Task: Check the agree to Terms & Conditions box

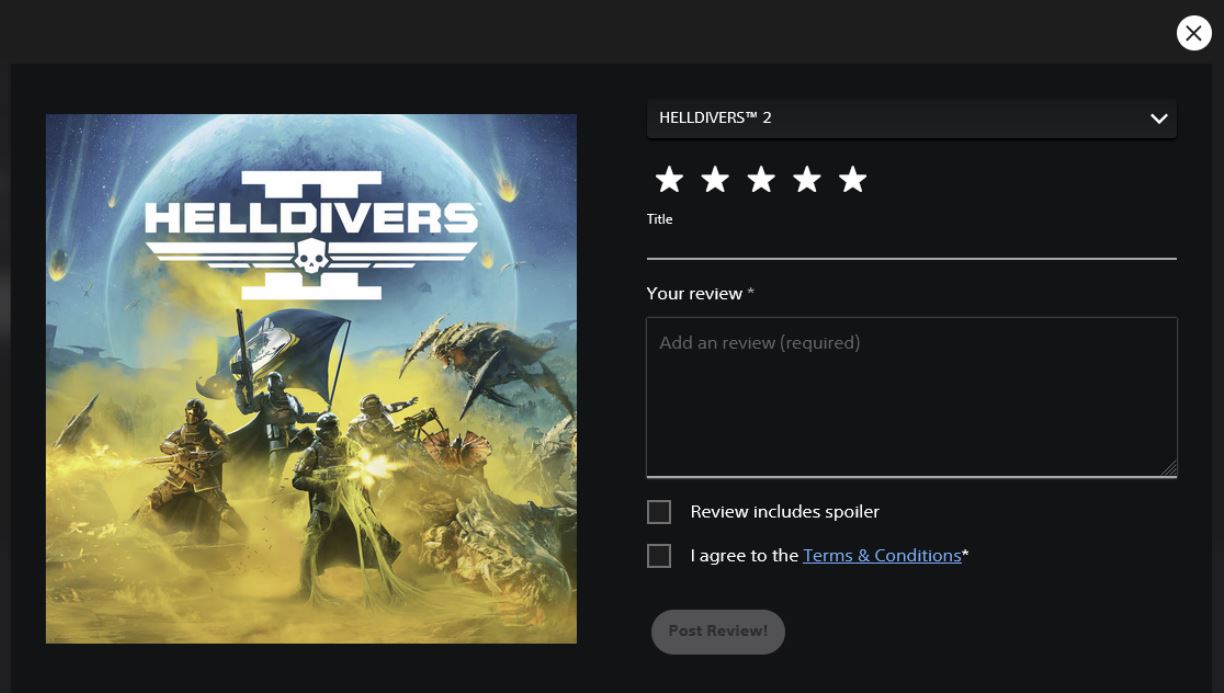Action: 659,556
